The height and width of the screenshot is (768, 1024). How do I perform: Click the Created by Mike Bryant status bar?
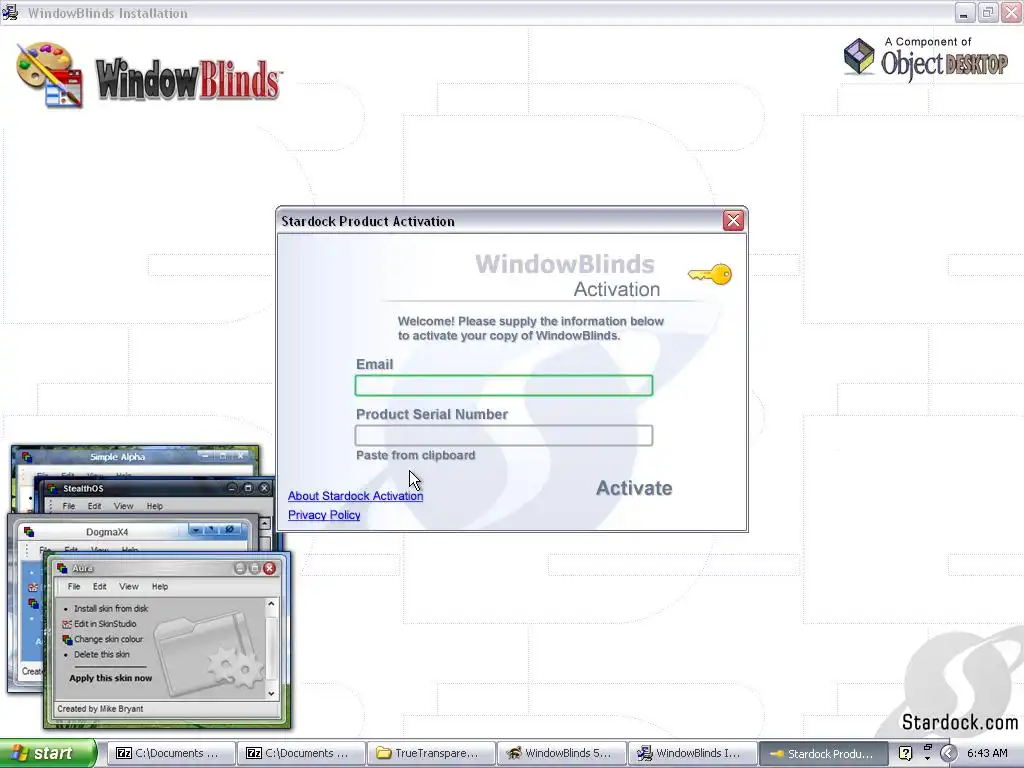[167, 709]
